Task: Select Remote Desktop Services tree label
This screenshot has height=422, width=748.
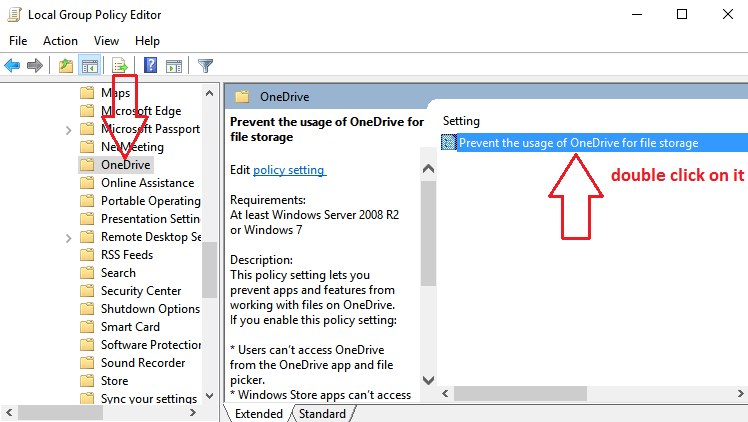Action: pos(150,237)
